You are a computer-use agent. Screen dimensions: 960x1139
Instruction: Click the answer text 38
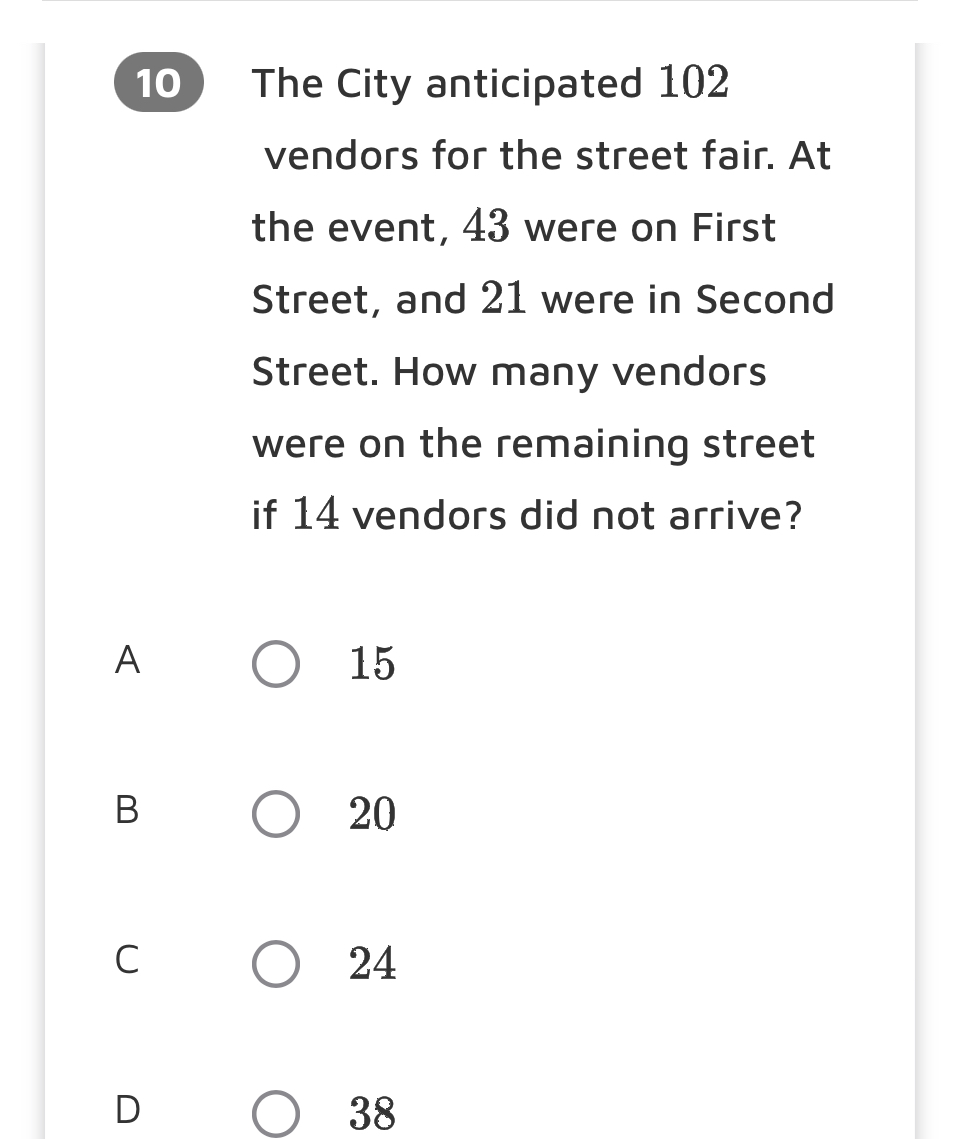click(x=371, y=1113)
